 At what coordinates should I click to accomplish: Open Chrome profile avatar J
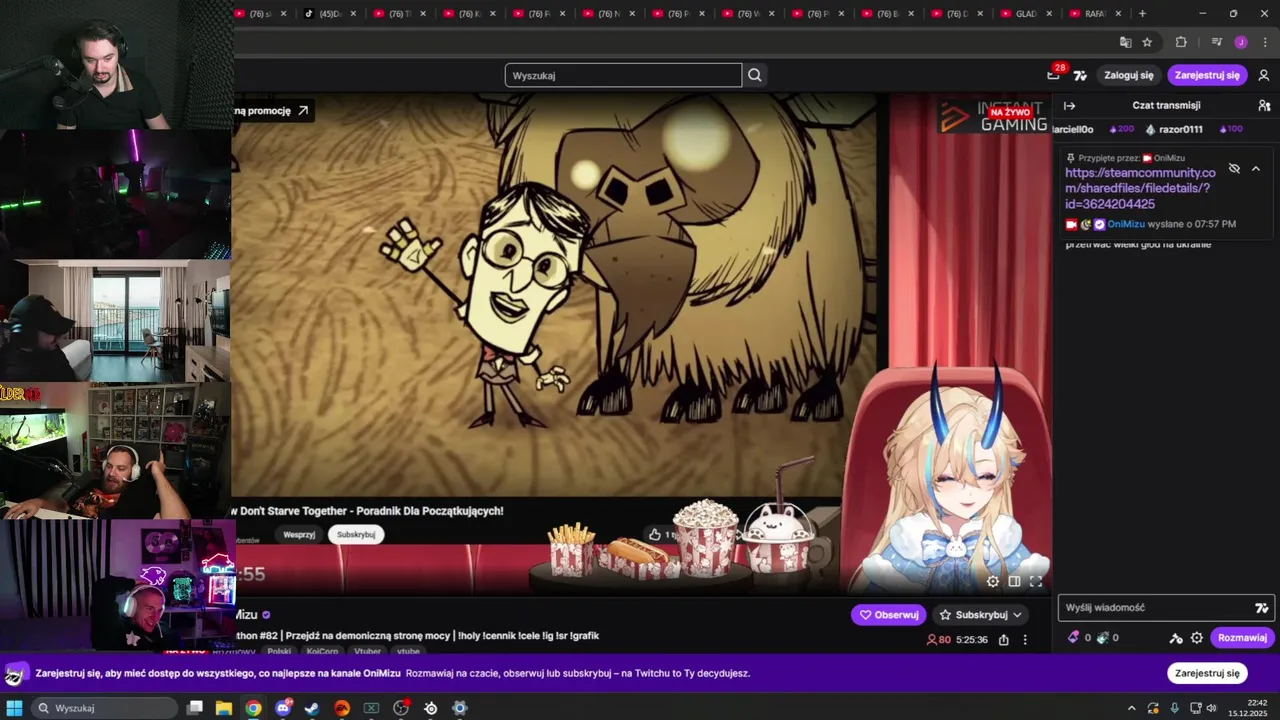1241,42
